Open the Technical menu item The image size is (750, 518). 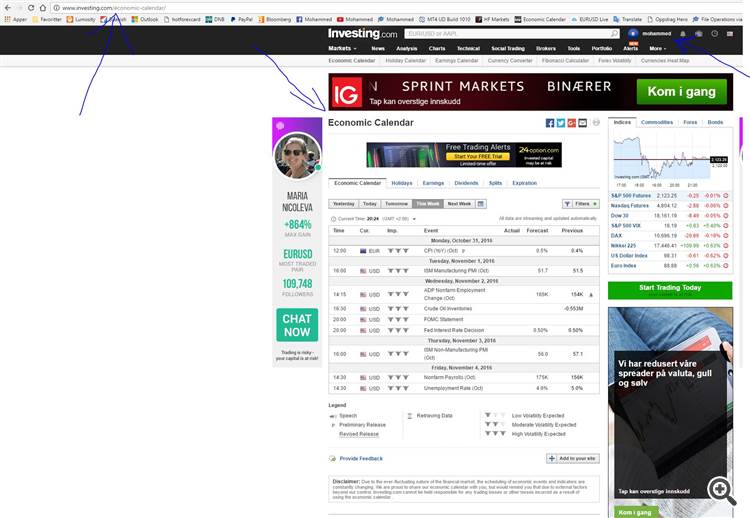pyautogui.click(x=468, y=48)
